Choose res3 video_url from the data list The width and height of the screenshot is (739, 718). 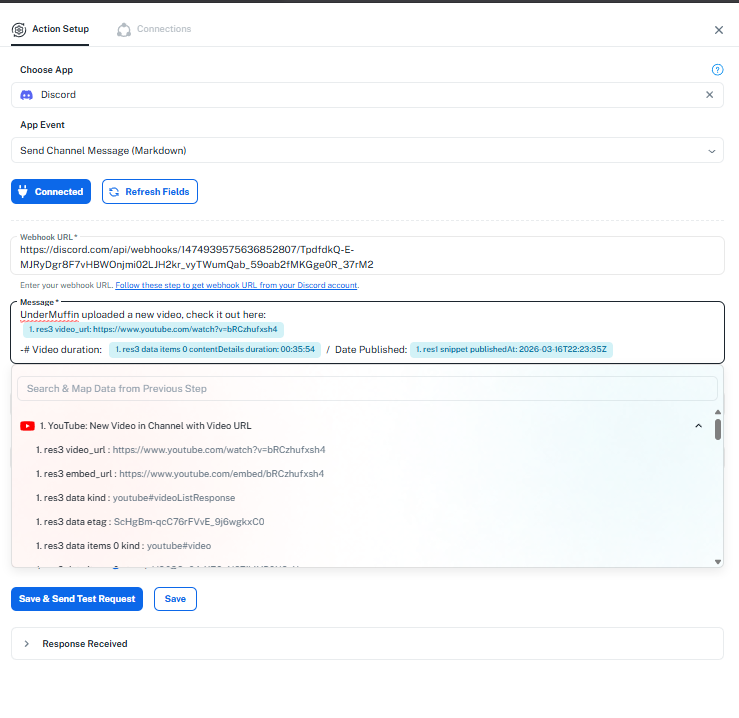point(181,450)
